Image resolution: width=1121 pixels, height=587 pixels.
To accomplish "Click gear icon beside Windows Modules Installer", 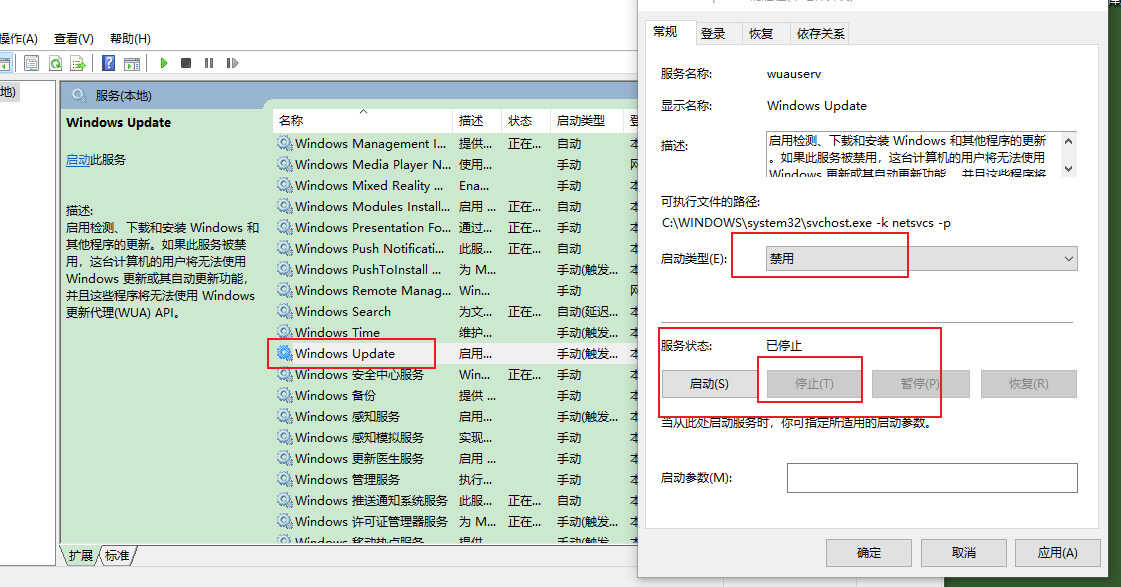I will pyautogui.click(x=285, y=206).
